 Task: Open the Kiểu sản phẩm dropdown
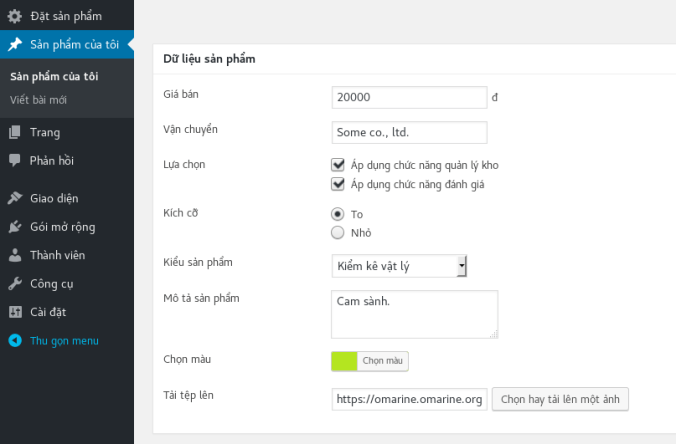click(399, 266)
